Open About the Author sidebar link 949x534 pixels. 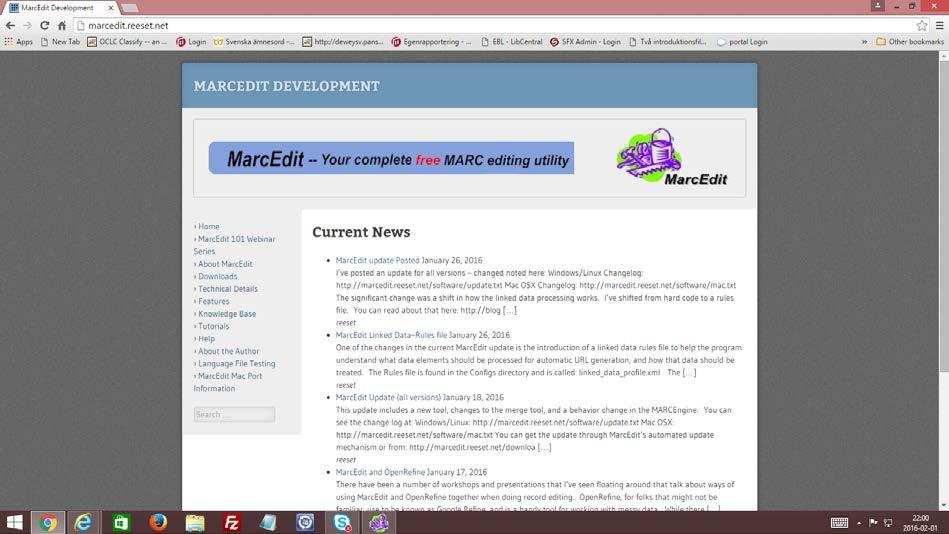click(228, 351)
